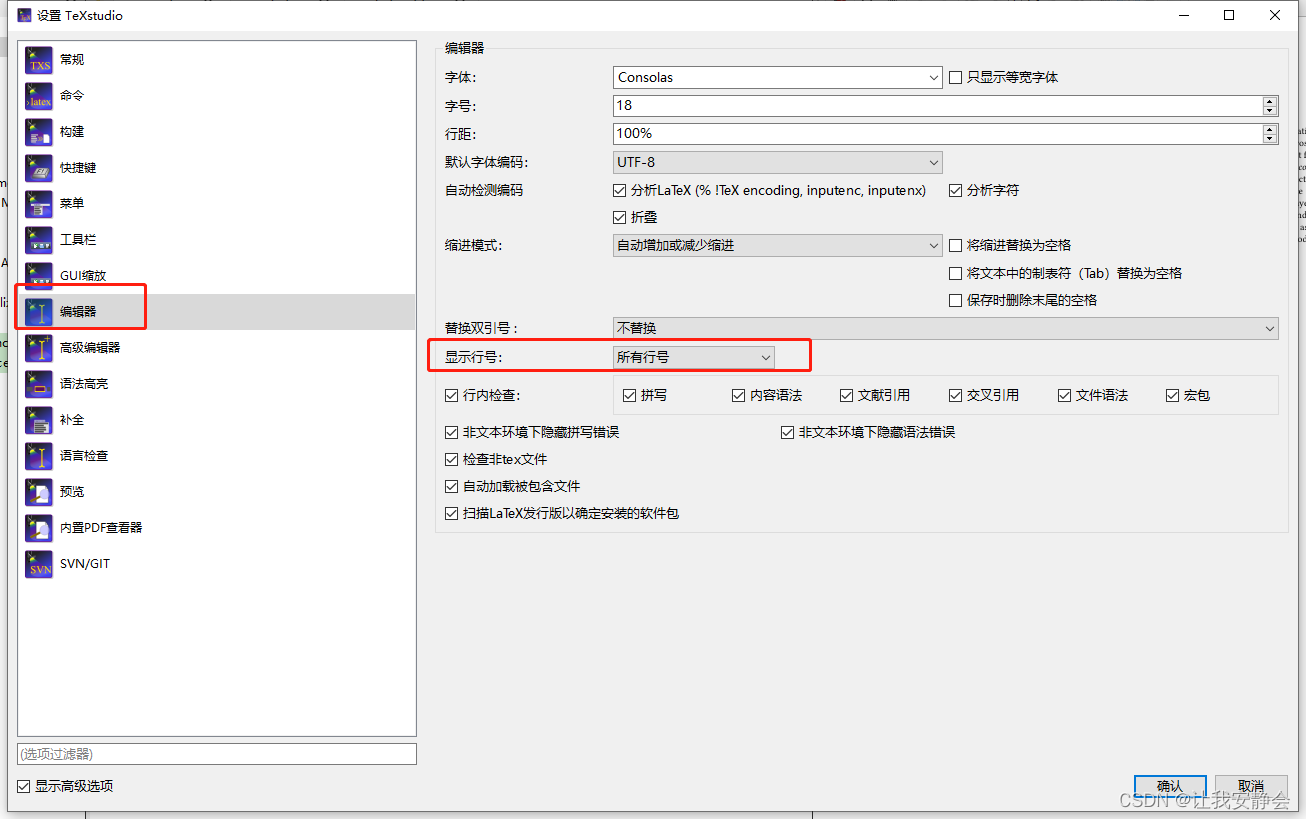Open the 字体 Consolas dropdown

click(777, 77)
